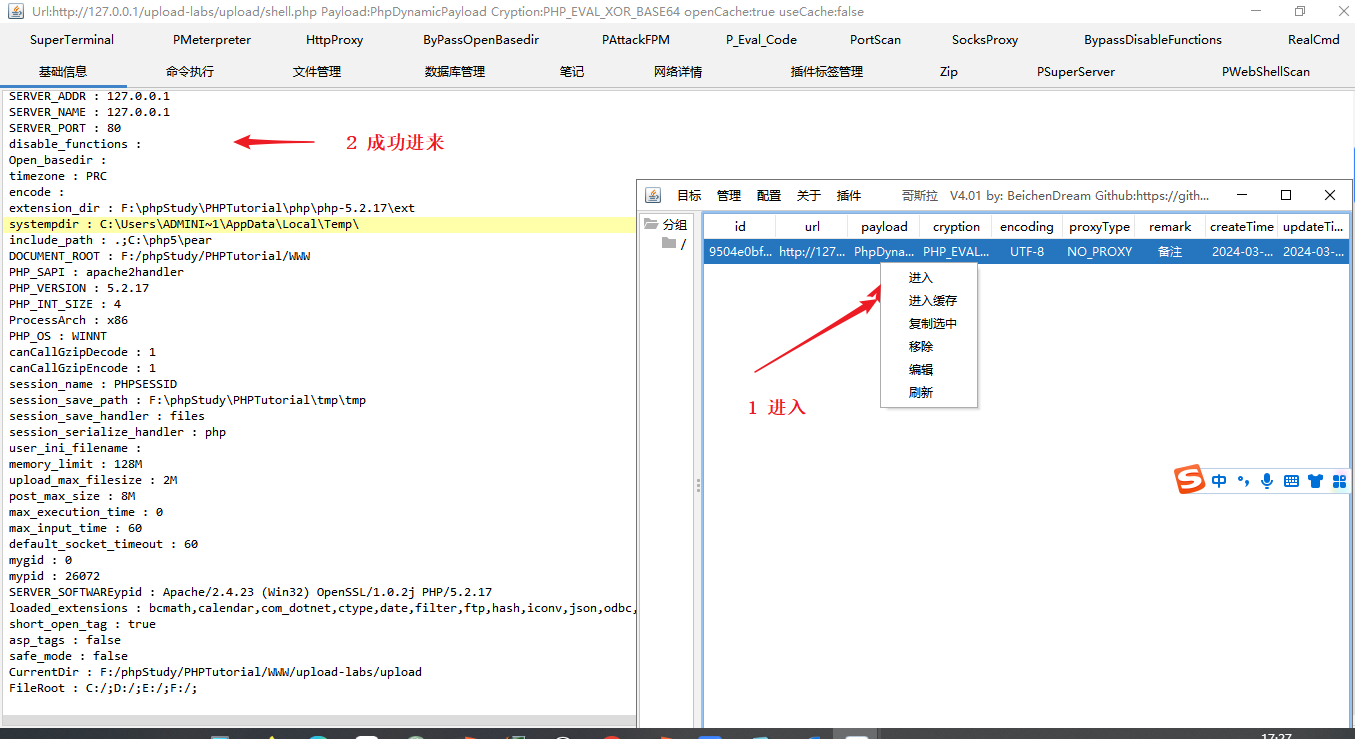
Task: Open the 管理 menu in Godzilla
Action: pos(729,195)
